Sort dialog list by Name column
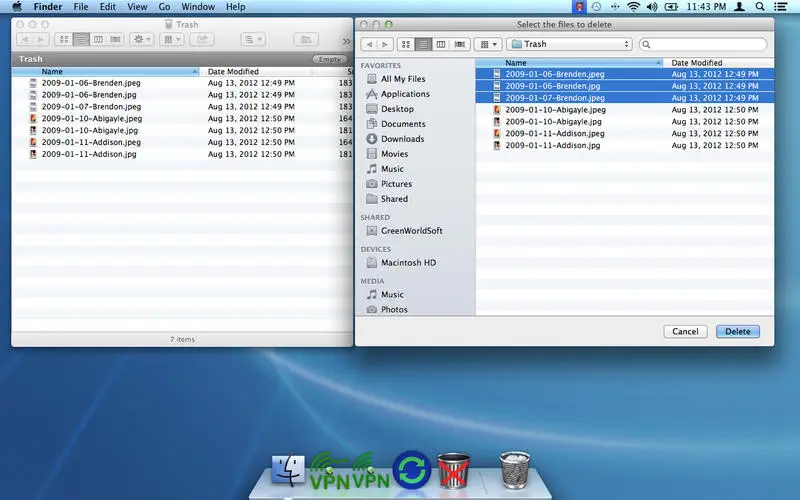This screenshot has height=500, width=800. [569, 63]
